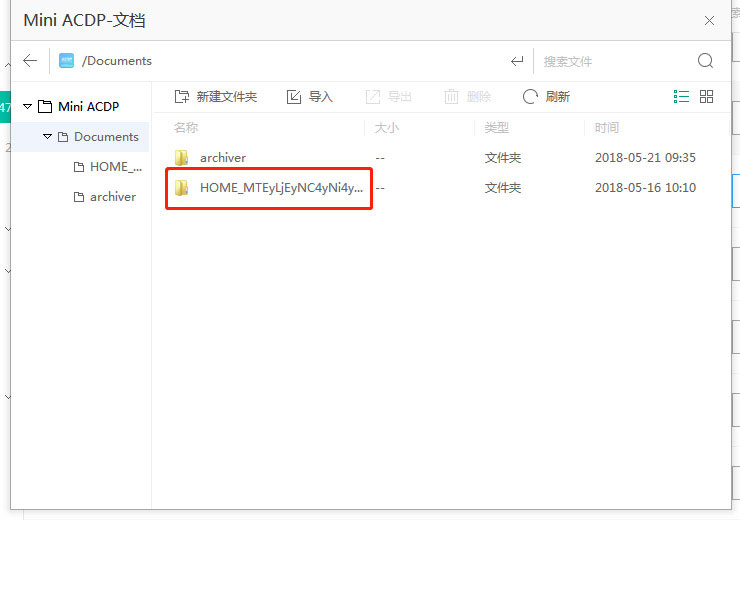This screenshot has width=740, height=600.
Task: Click the enter arrow icon to go to path
Action: pos(517,61)
